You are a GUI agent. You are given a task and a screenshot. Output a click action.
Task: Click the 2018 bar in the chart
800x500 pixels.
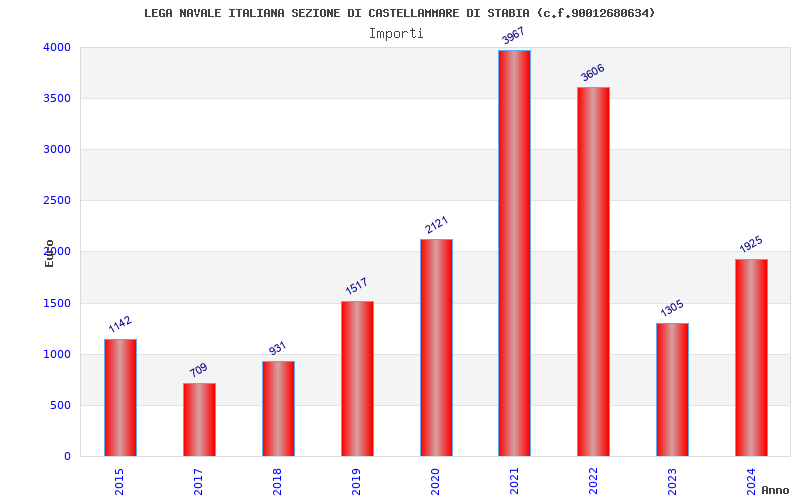(x=279, y=409)
